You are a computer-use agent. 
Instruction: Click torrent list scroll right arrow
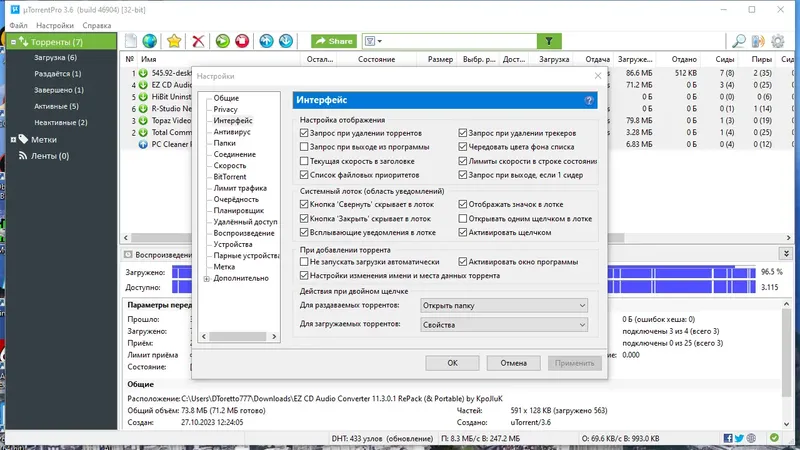pos(788,238)
